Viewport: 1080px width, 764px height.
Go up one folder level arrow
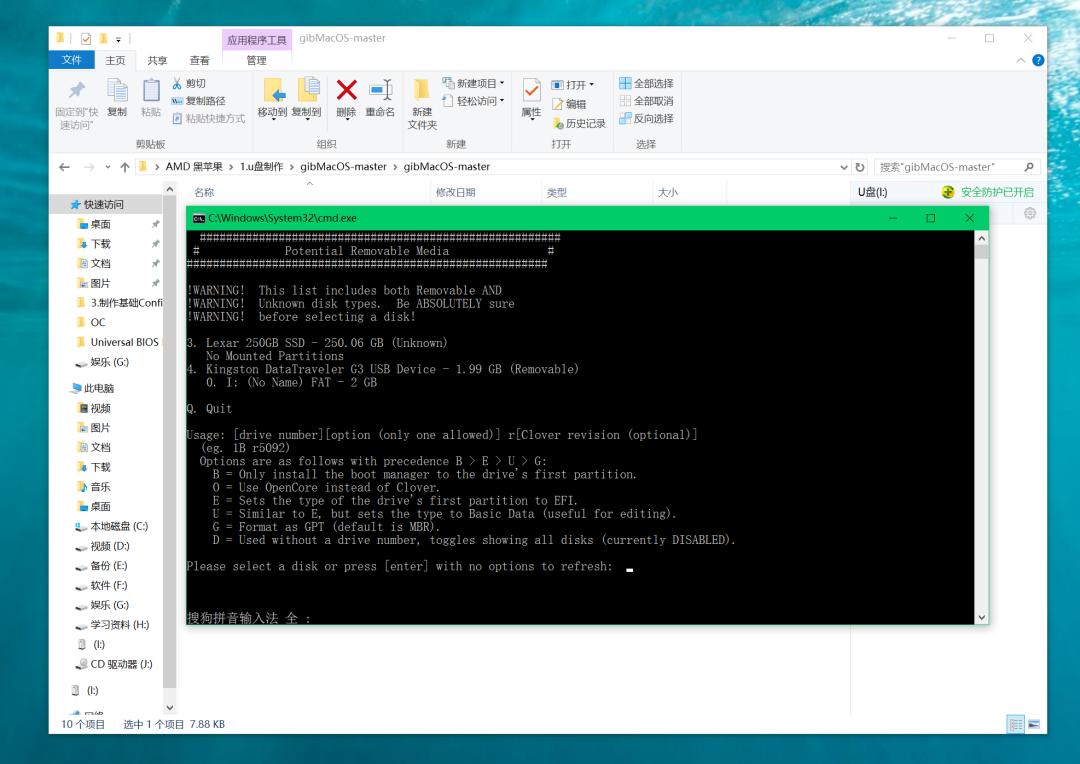(x=125, y=167)
